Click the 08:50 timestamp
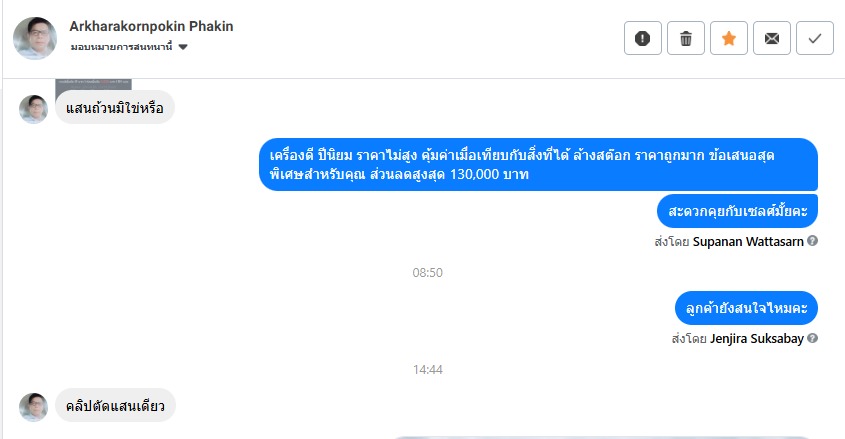 pos(428,272)
